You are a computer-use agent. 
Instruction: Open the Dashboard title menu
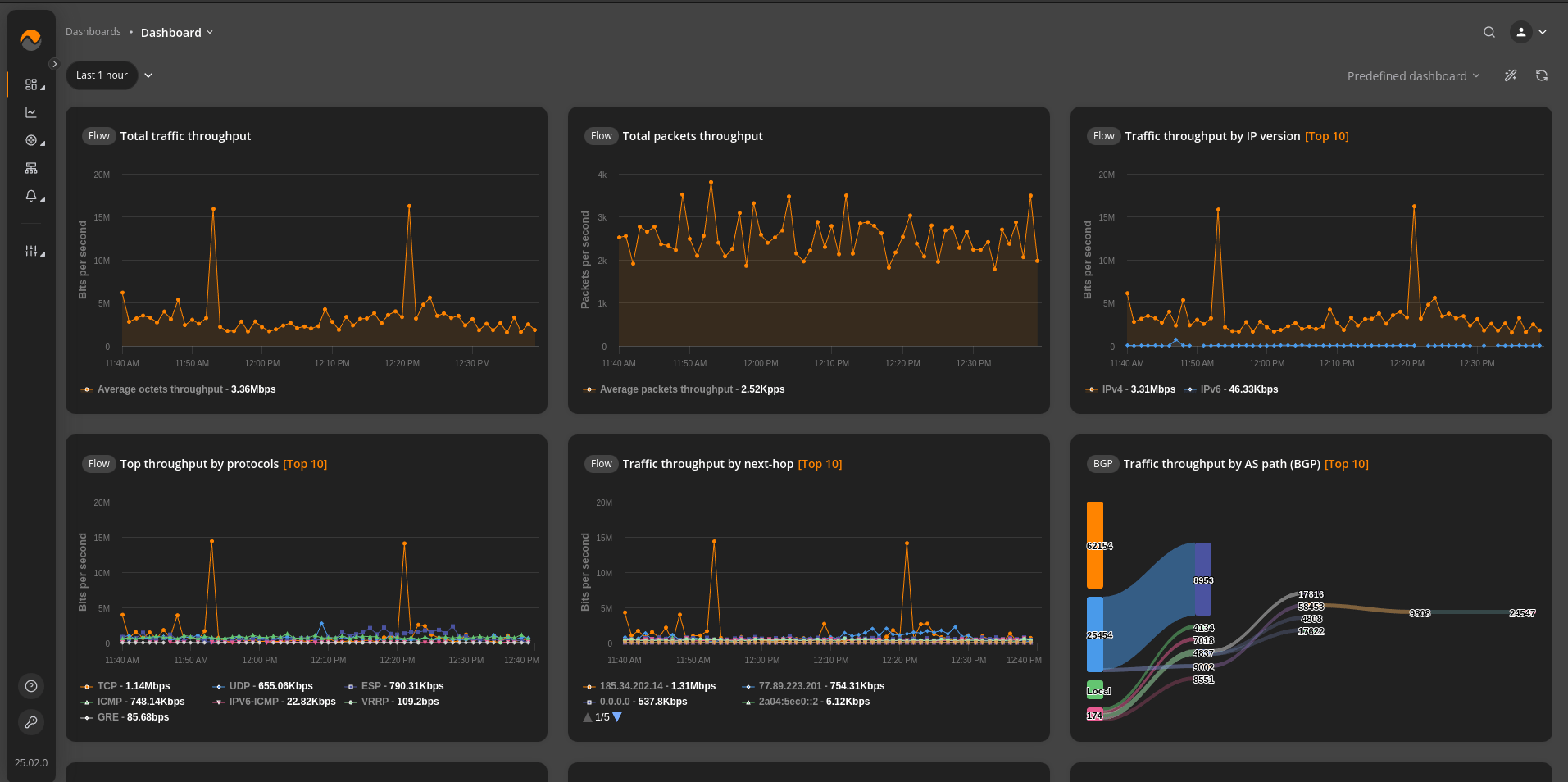tap(177, 33)
